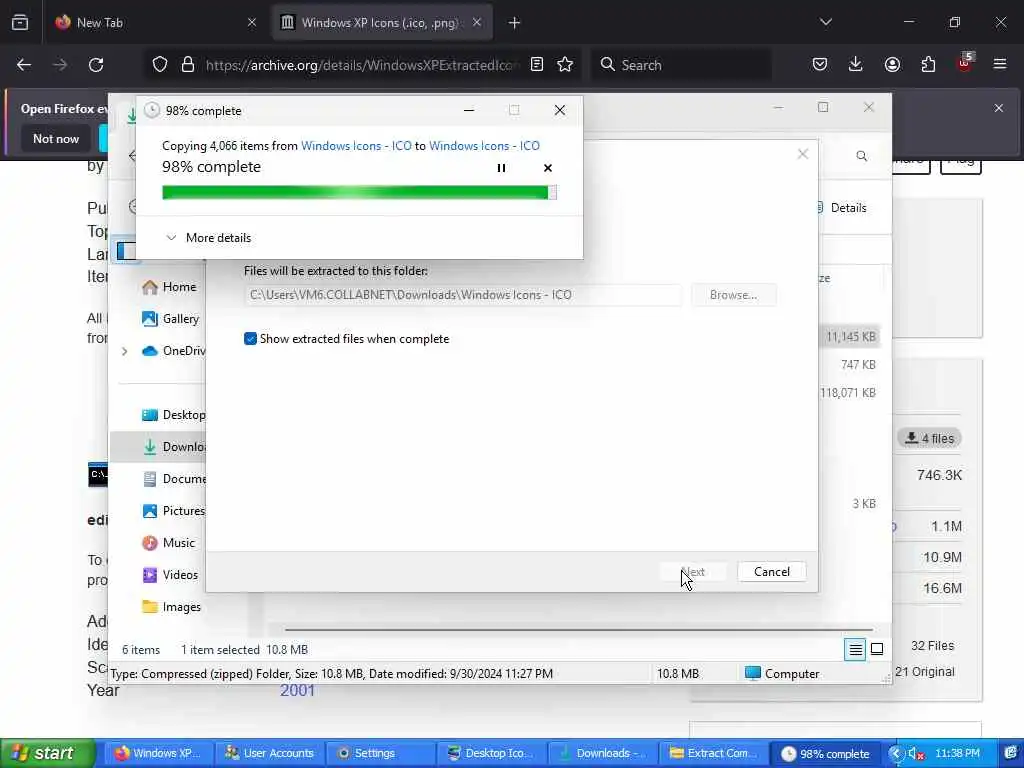Click the green copy progress bar

click(359, 192)
